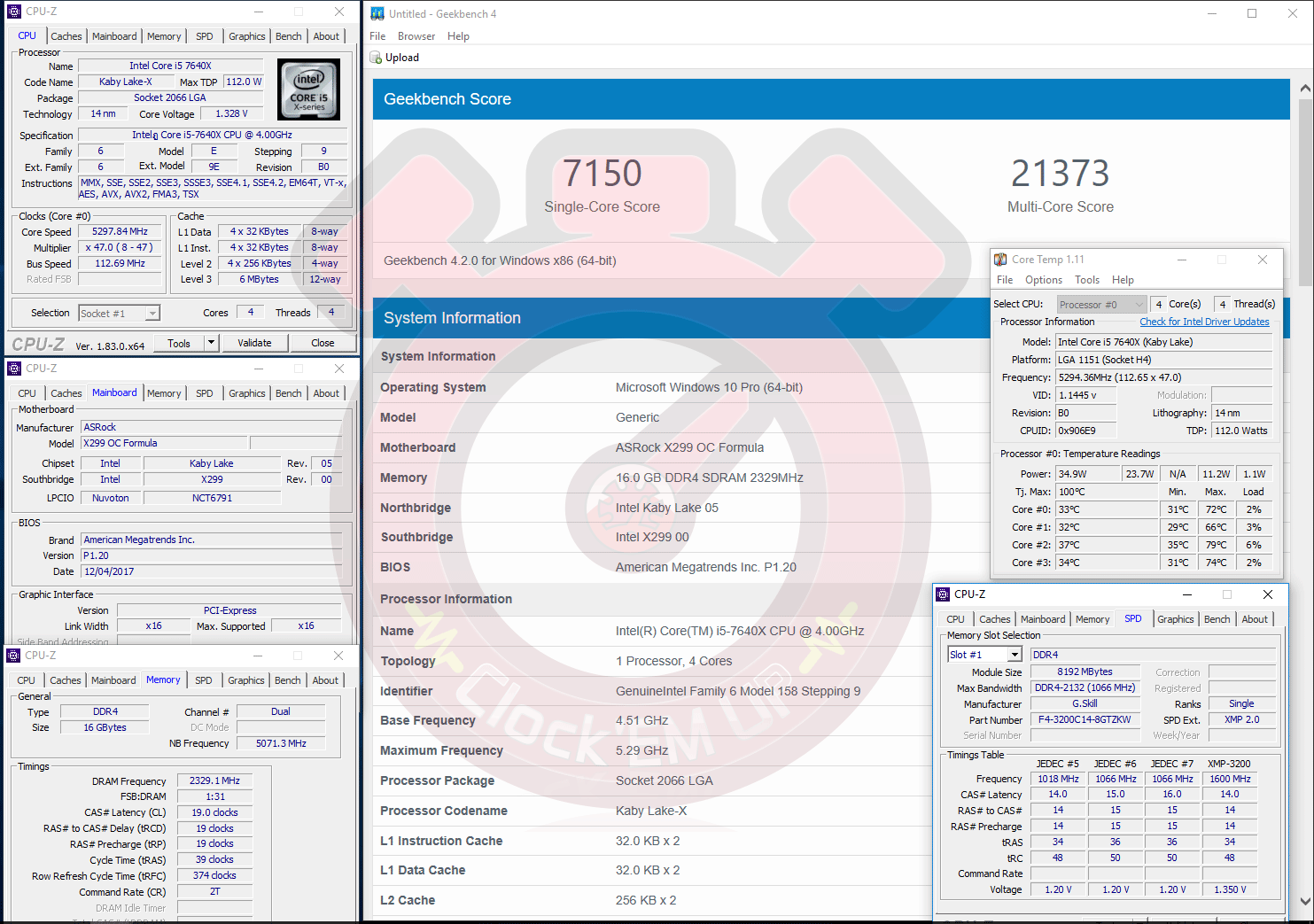
Task: Open the Browser menu in Geekbench
Action: [x=416, y=36]
